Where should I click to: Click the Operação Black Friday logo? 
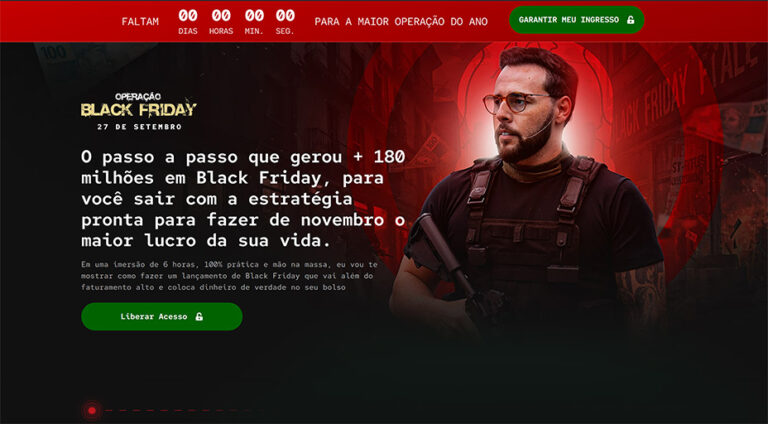point(139,111)
